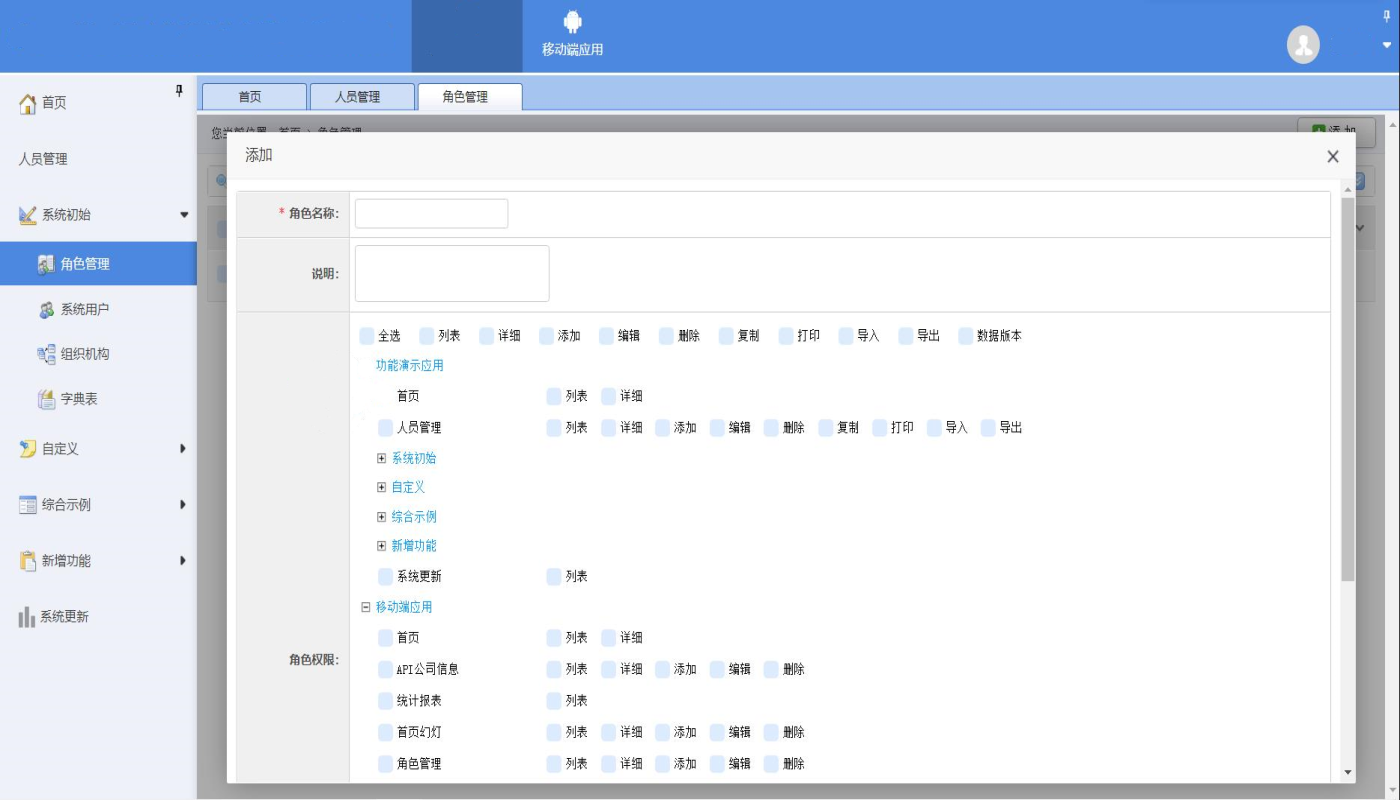The width and height of the screenshot is (1400, 800).
Task: Collapse the 系统初始 sidebar menu arrow
Action: pos(184,215)
